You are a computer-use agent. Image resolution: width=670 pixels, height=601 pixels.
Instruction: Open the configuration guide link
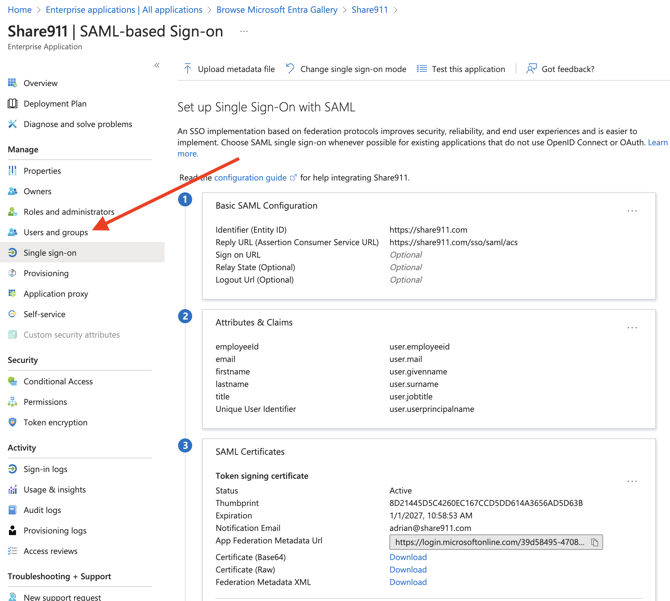[250, 177]
